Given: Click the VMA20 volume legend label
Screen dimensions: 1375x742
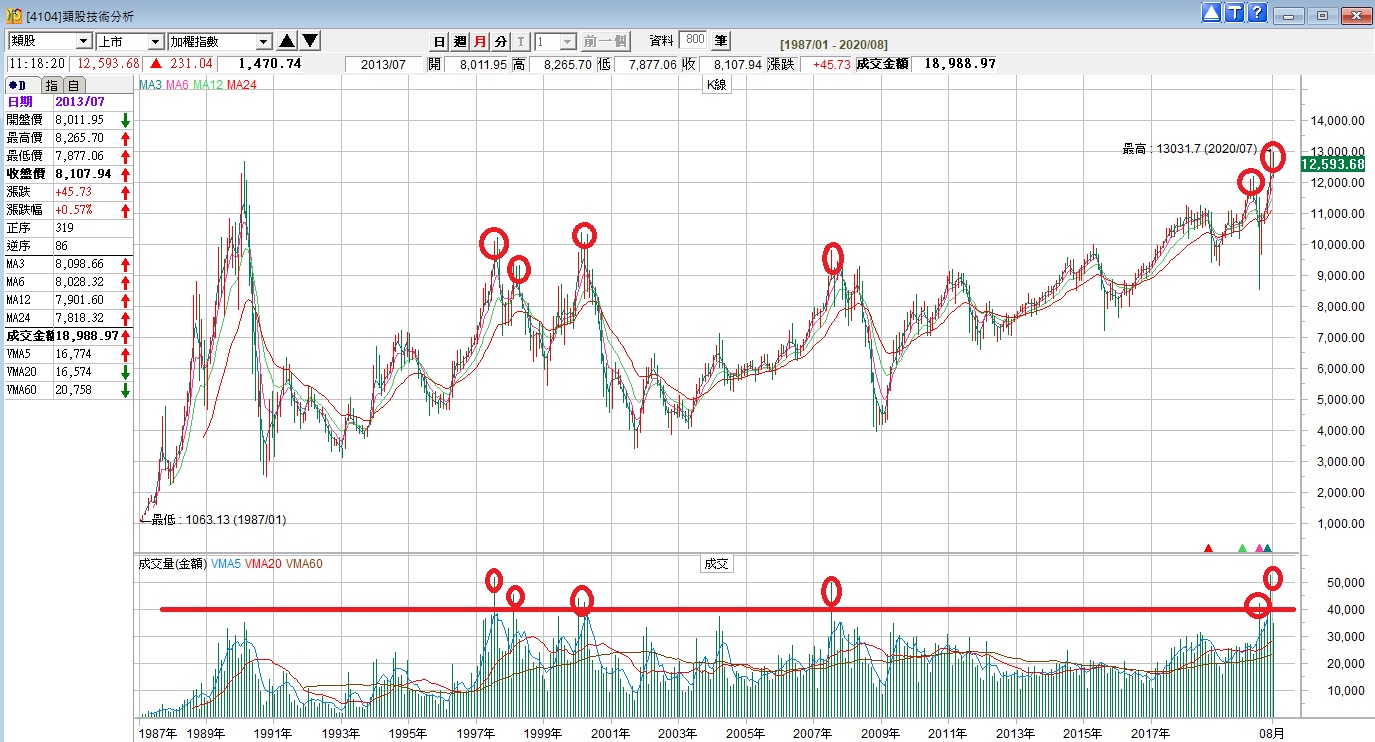Looking at the screenshot, I should (263, 564).
